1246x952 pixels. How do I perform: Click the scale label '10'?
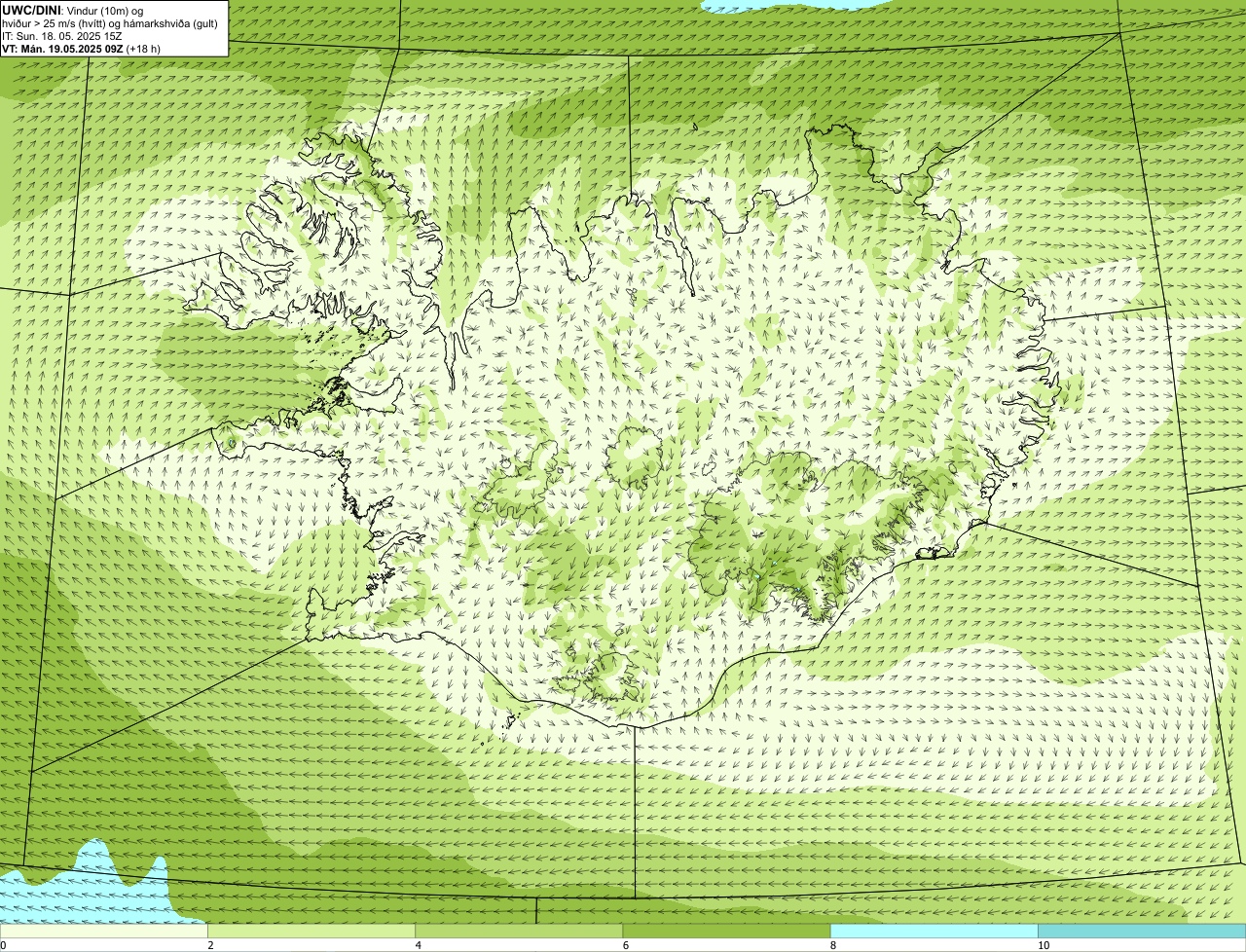tap(1043, 945)
